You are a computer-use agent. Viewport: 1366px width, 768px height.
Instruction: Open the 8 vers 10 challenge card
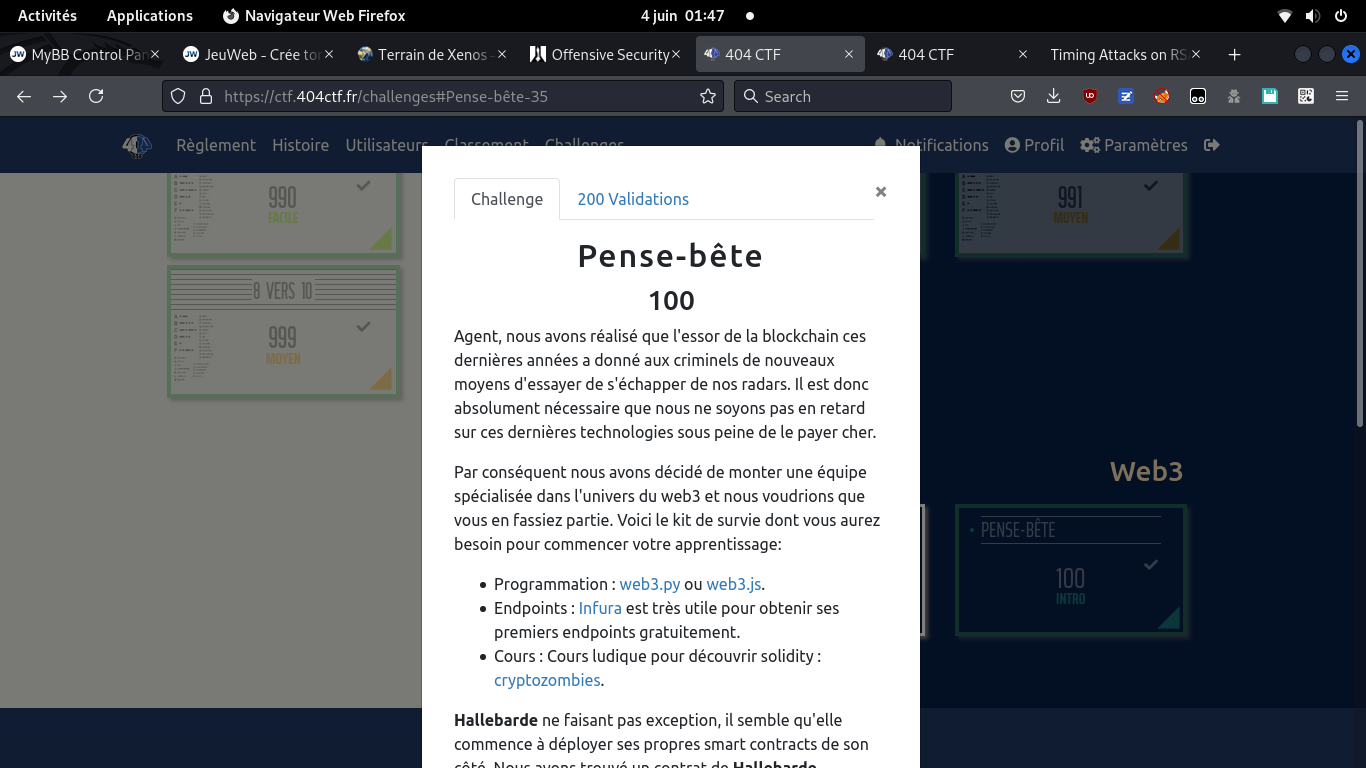click(284, 332)
